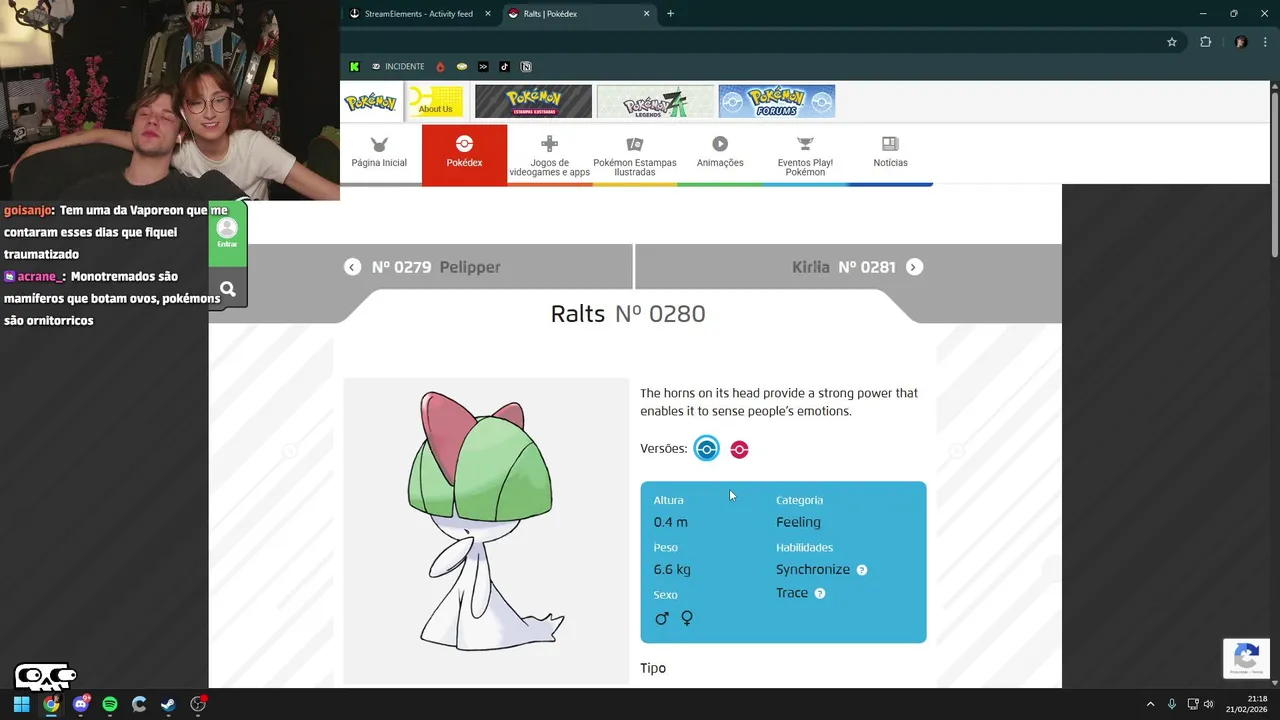
Task: Open the browser extensions menu
Action: point(1205,42)
